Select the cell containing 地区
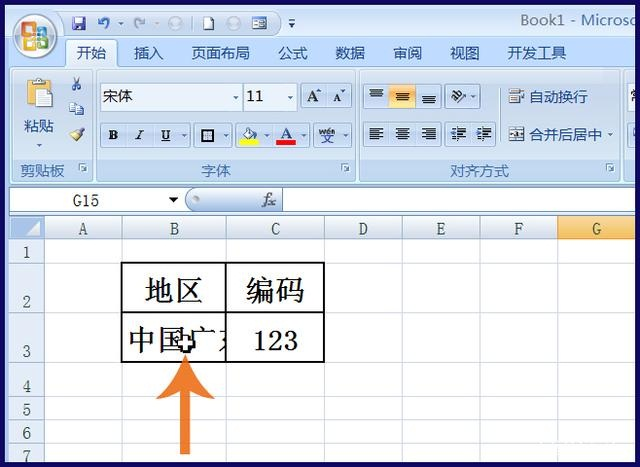The image size is (640, 467). 174,288
